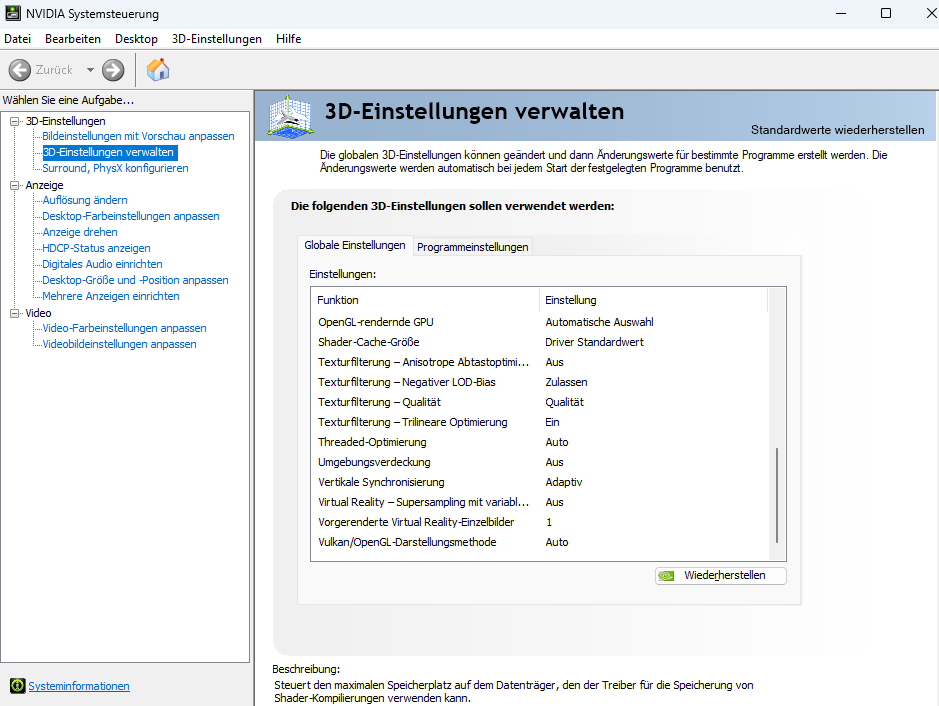
Task: Click the Driver Standardwert value
Action: pos(594,342)
